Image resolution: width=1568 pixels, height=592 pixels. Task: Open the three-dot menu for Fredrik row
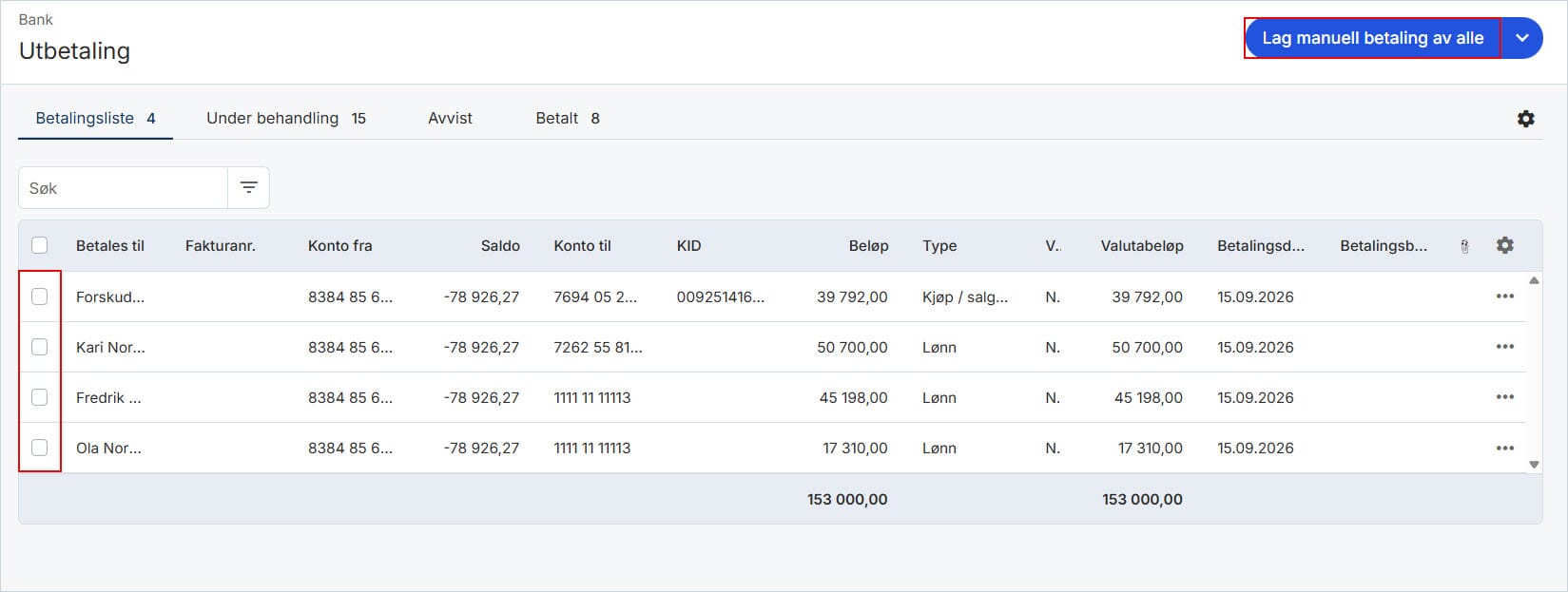tap(1504, 397)
